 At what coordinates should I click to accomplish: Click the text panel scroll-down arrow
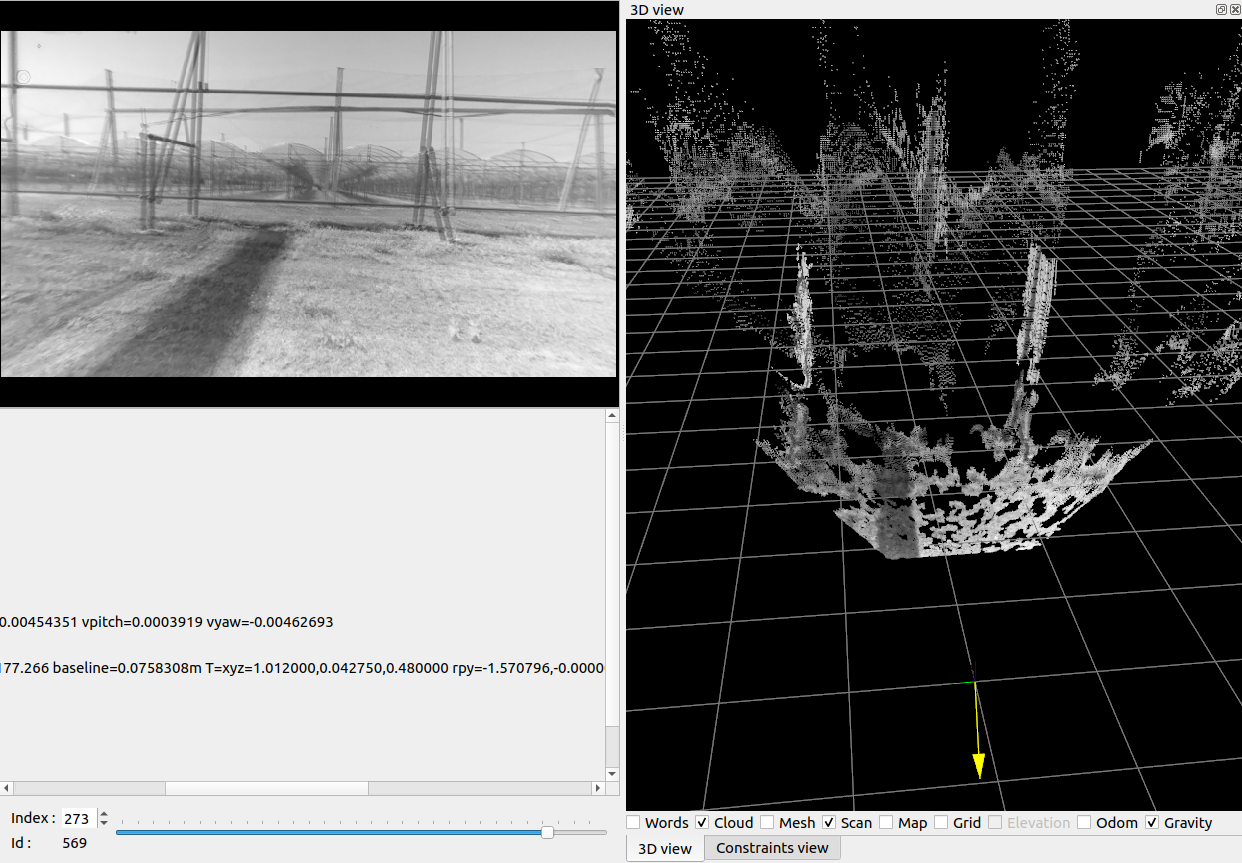pyautogui.click(x=612, y=773)
